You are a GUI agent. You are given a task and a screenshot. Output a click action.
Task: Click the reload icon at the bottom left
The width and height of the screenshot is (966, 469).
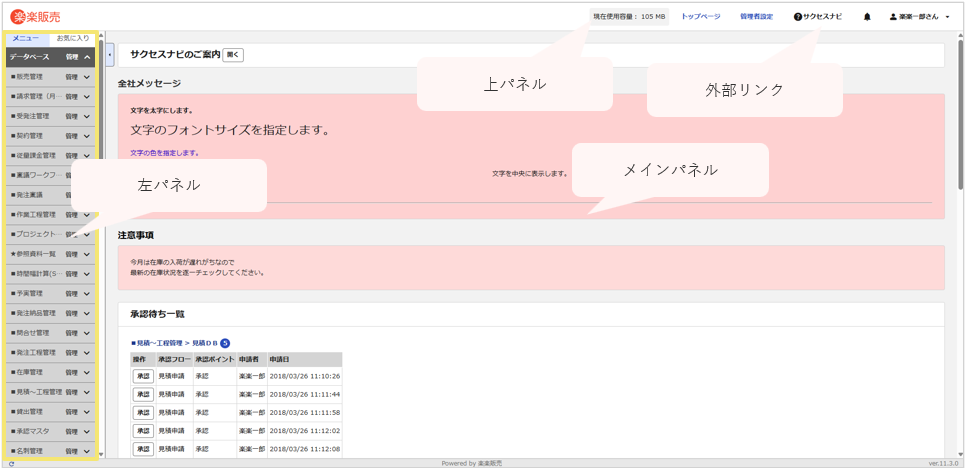pyautogui.click(x=12, y=463)
